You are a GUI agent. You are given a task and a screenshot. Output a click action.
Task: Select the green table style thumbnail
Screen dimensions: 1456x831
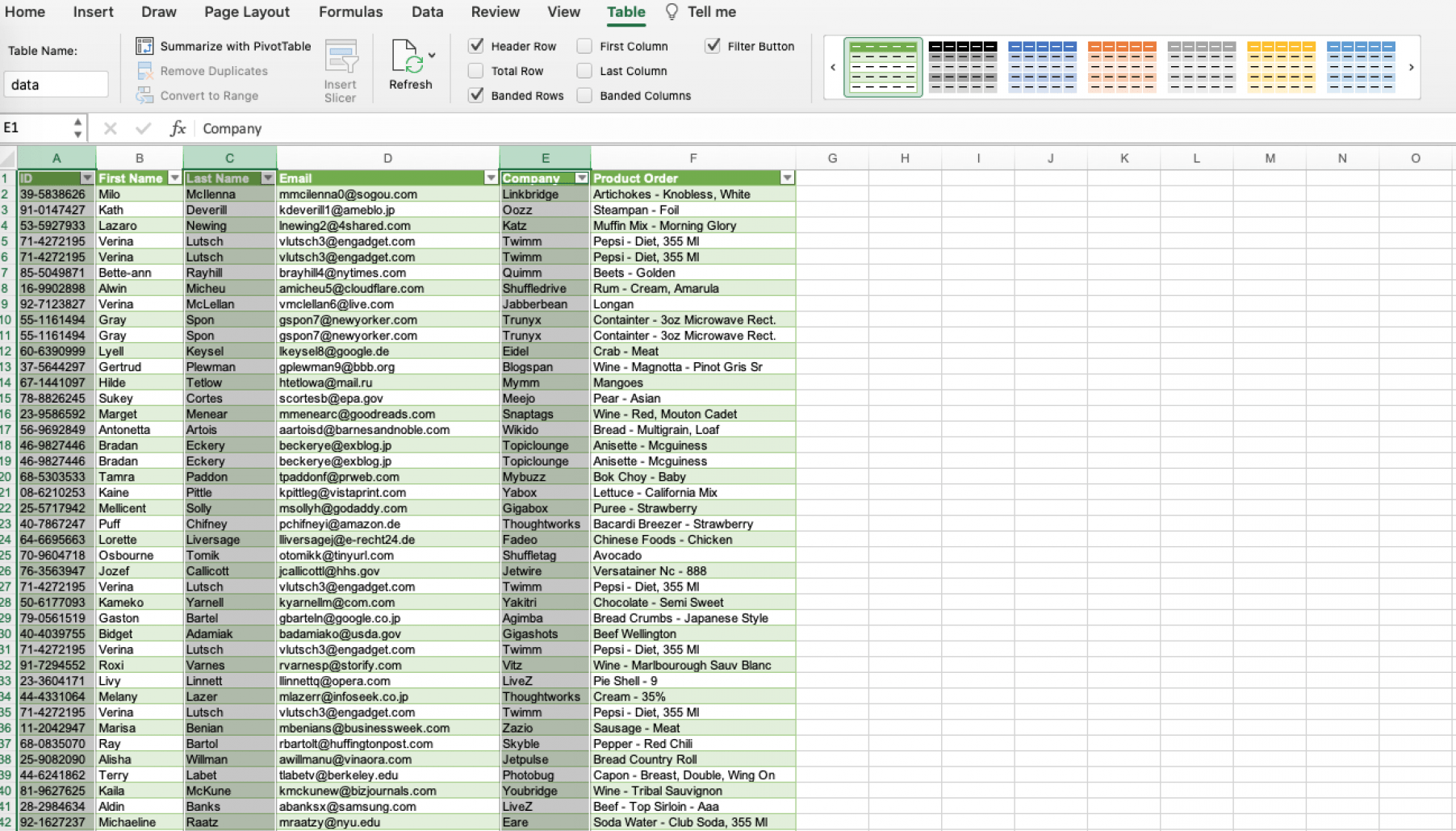(x=883, y=67)
